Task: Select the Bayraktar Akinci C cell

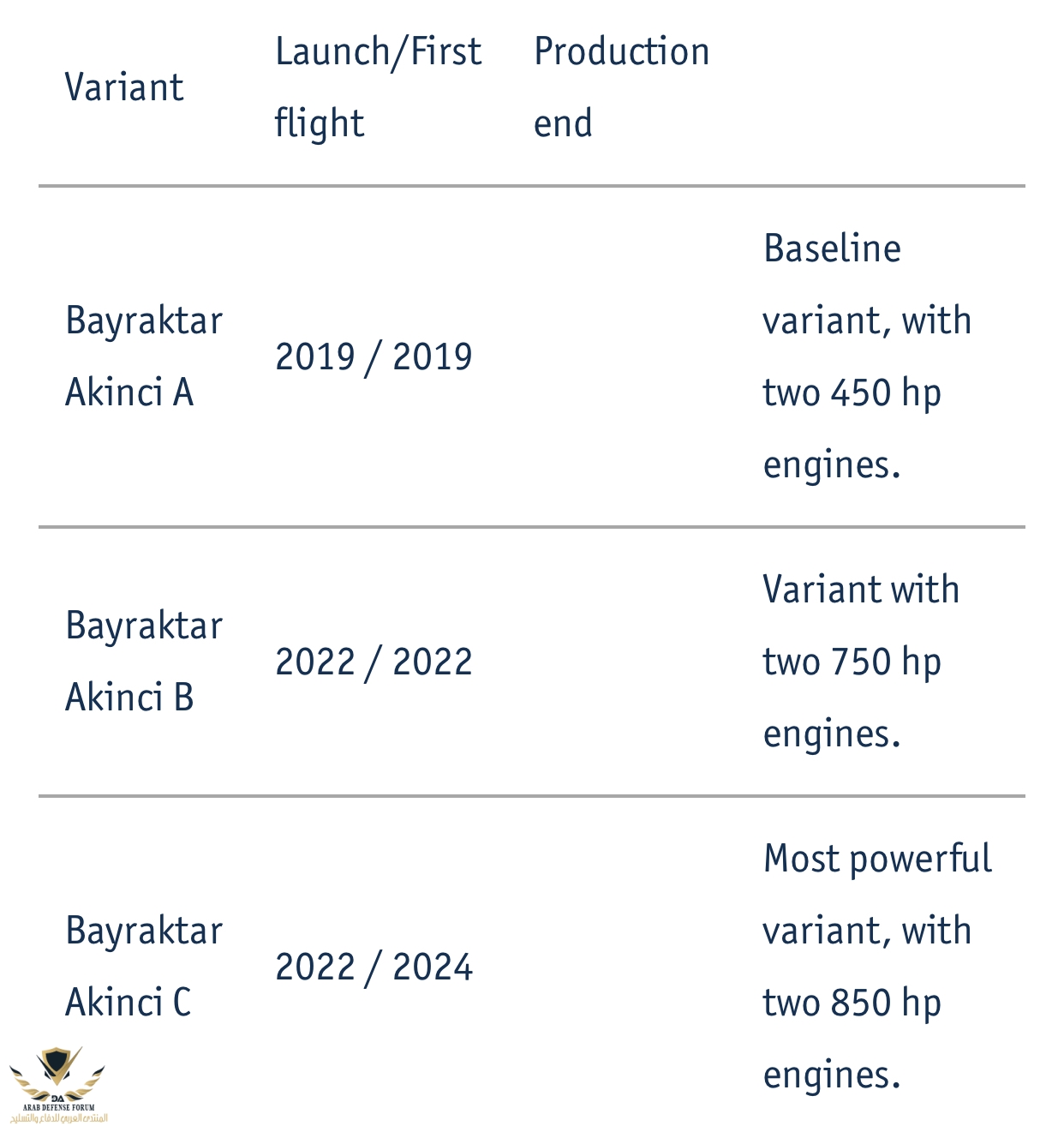Action: [143, 967]
